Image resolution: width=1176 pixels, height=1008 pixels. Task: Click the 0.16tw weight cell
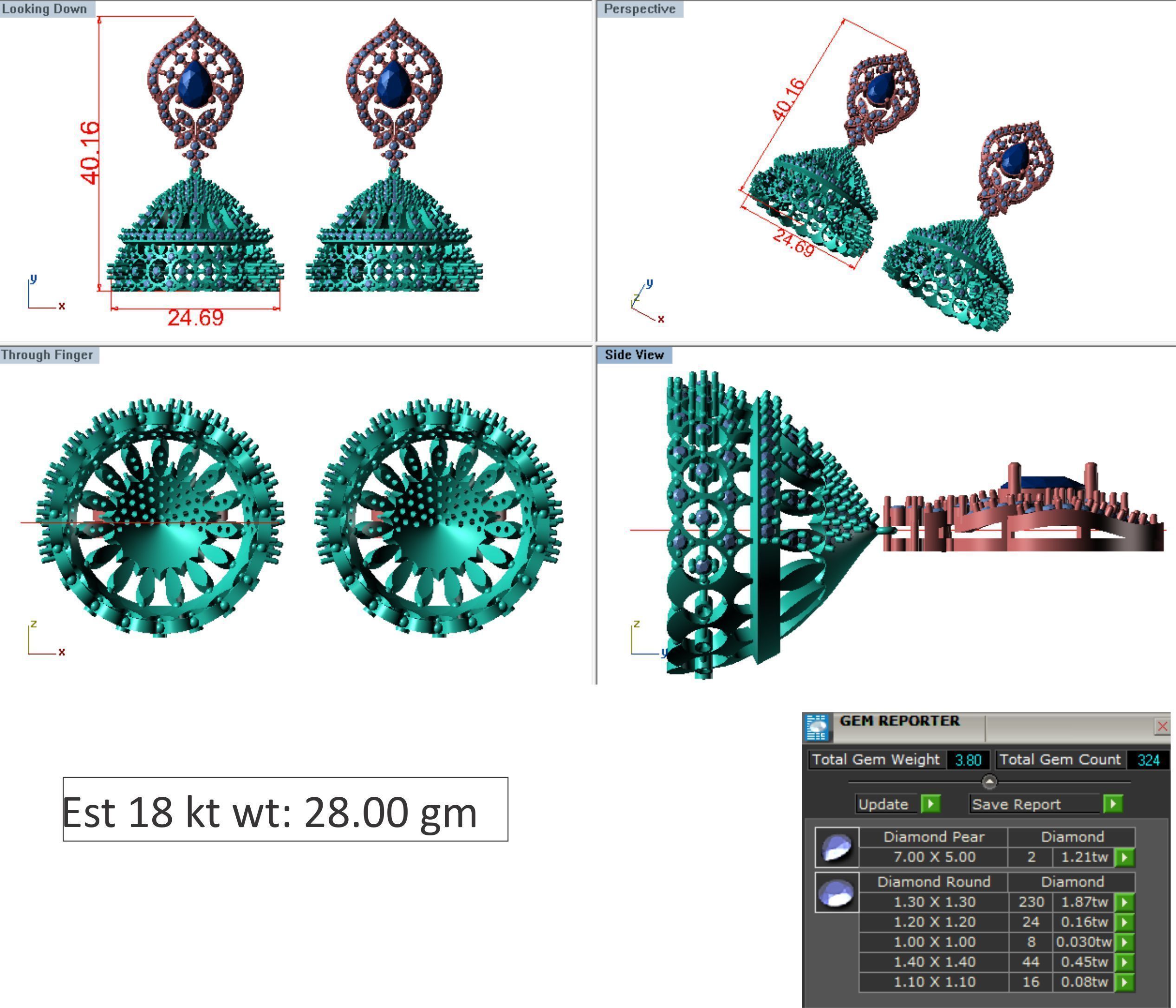pyautogui.click(x=1084, y=922)
